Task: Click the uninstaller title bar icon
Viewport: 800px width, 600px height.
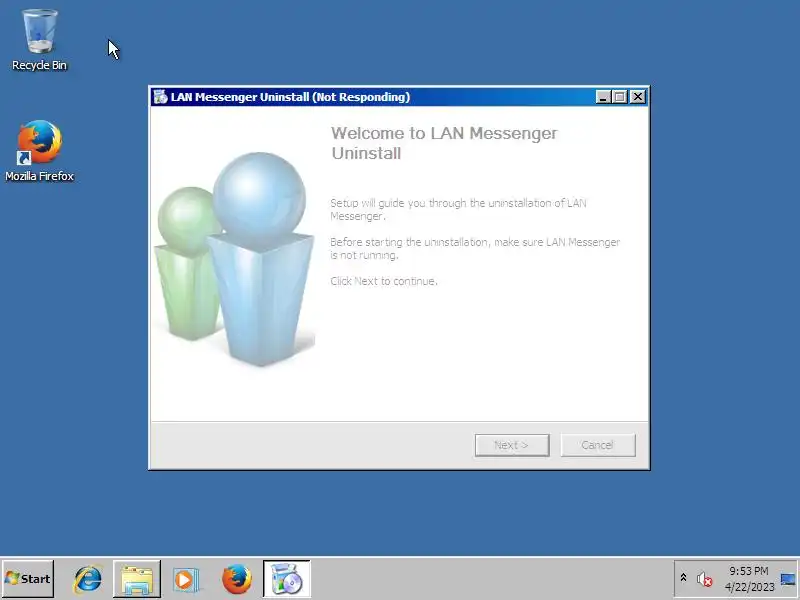Action: (x=160, y=96)
